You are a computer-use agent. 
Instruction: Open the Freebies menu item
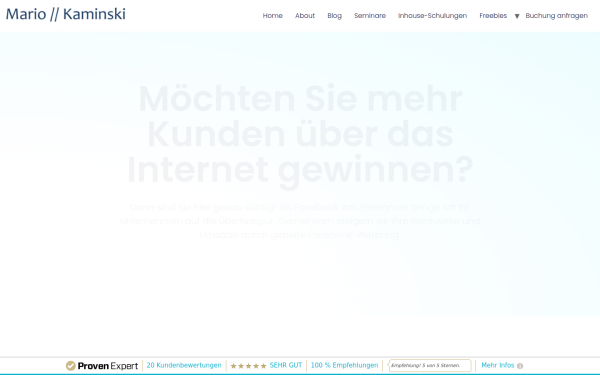493,16
